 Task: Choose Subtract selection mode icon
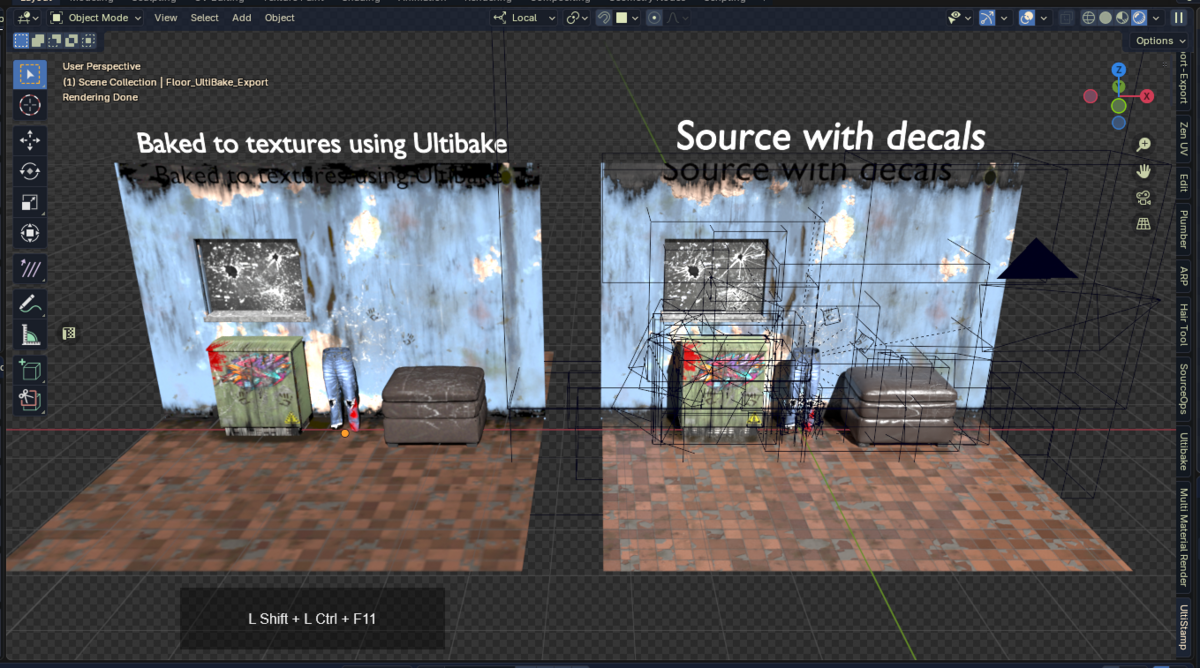[55, 41]
